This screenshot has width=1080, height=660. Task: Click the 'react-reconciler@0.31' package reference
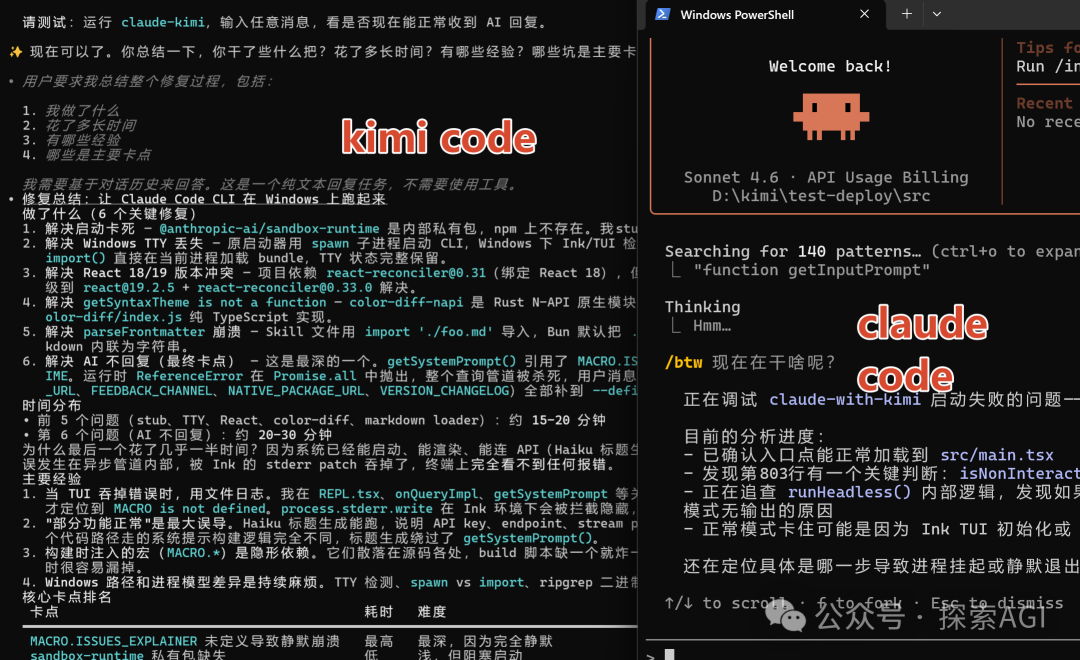coord(404,272)
